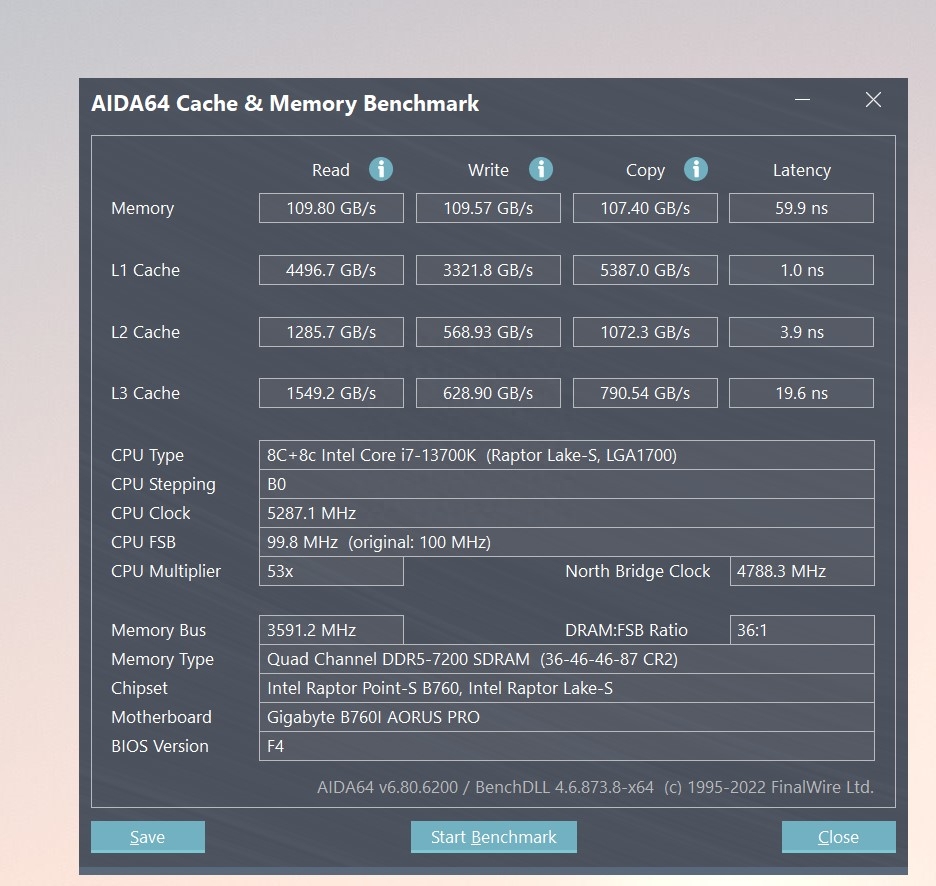936x886 pixels.
Task: Click Chipset field Intel Raptor Point-S B760
Action: pos(566,688)
